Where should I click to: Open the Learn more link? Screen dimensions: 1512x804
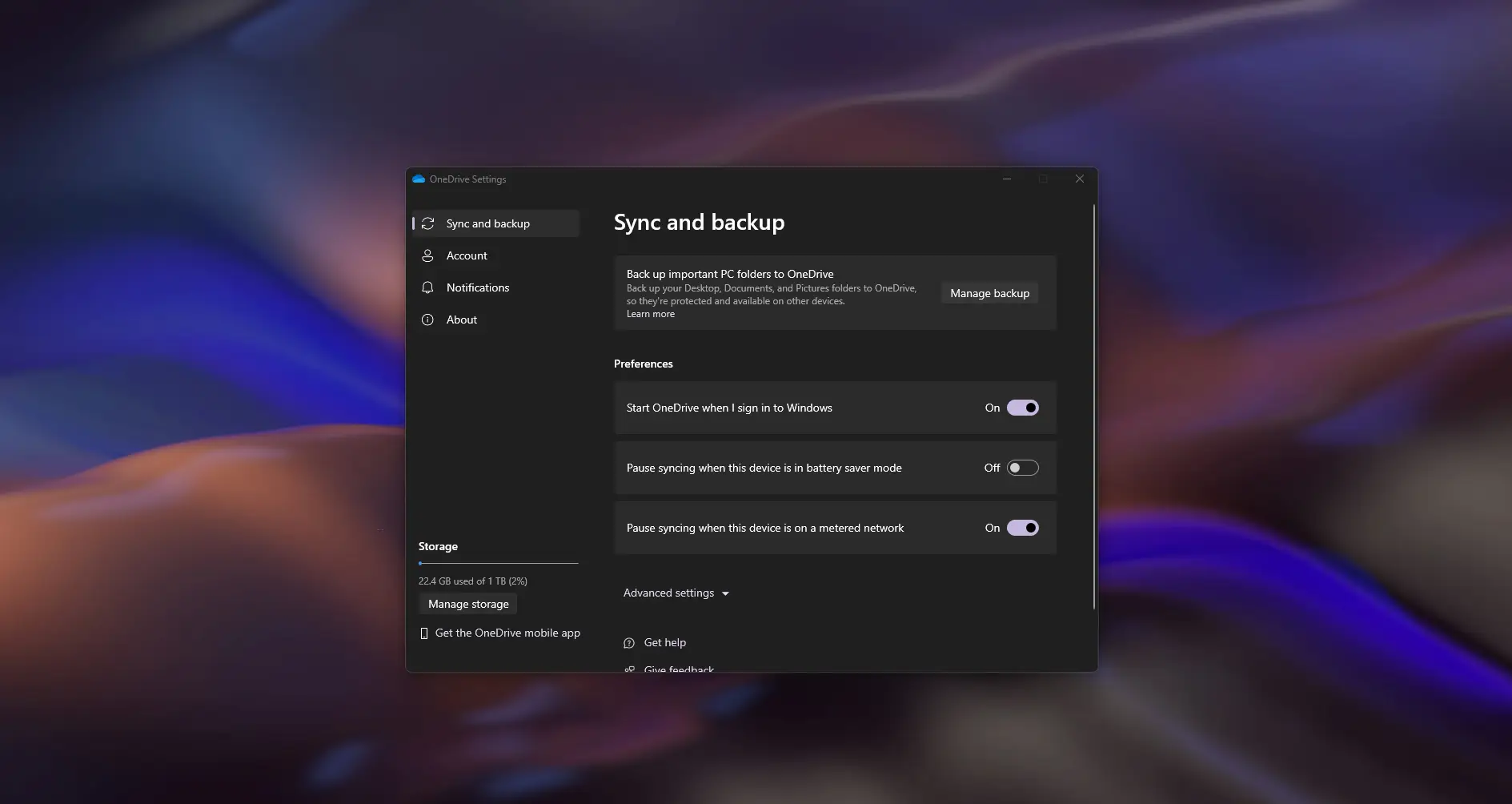pos(650,313)
